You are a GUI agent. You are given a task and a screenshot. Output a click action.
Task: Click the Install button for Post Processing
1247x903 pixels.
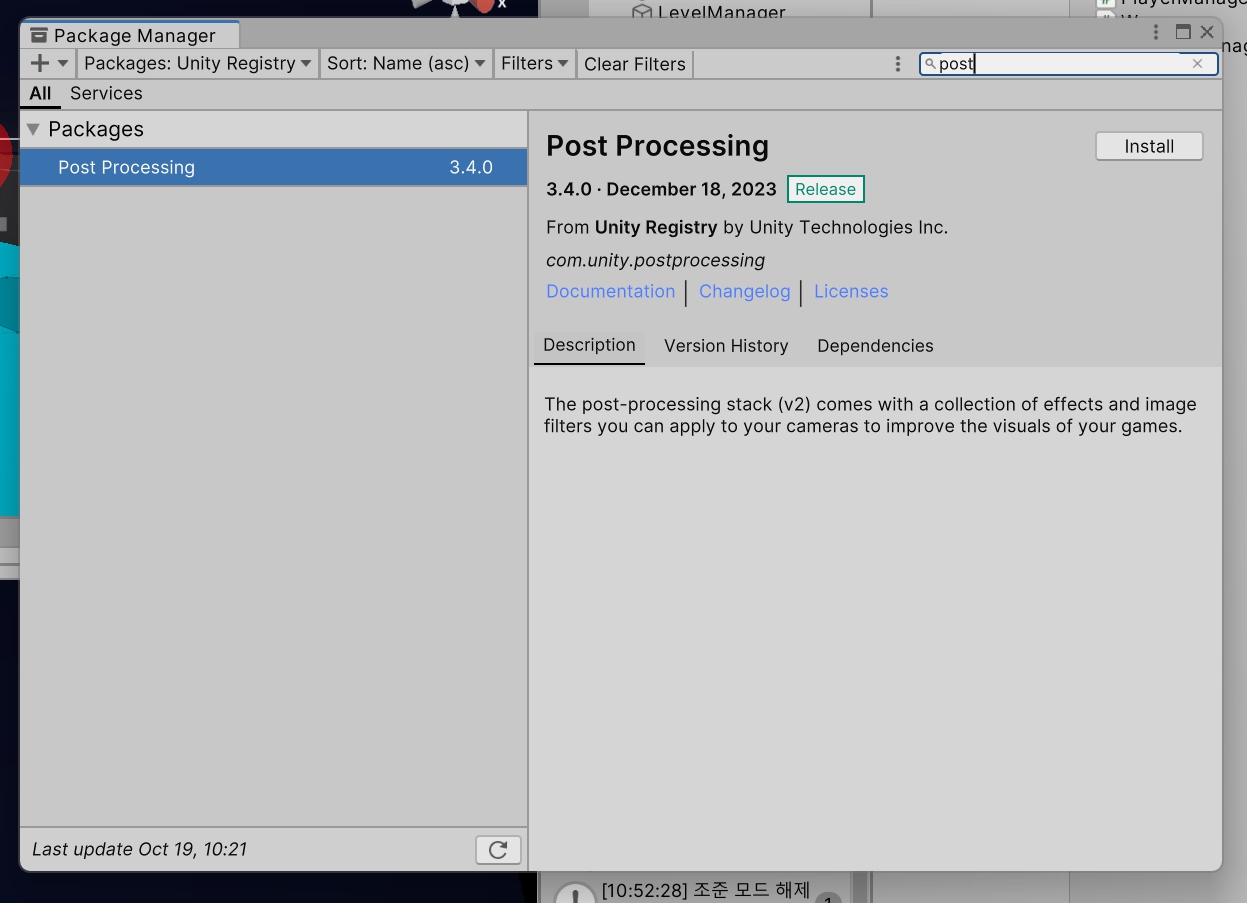click(1149, 146)
